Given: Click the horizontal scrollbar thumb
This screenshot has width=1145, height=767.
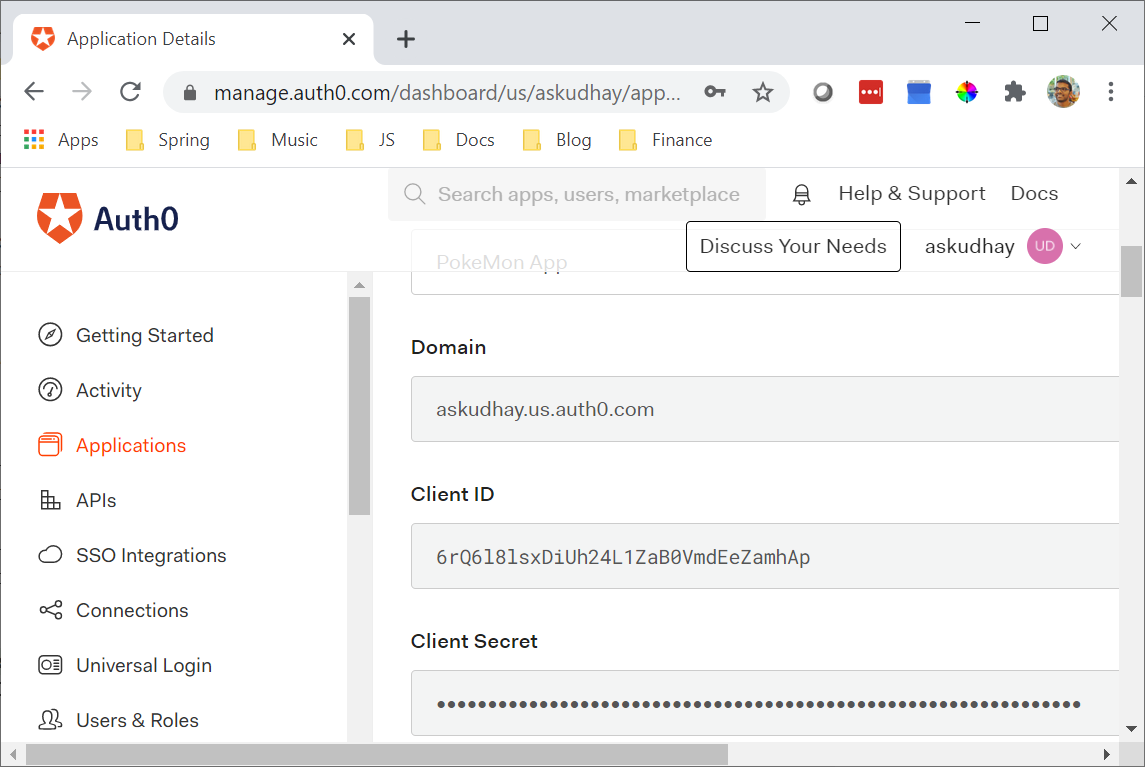Looking at the screenshot, I should coord(377,754).
